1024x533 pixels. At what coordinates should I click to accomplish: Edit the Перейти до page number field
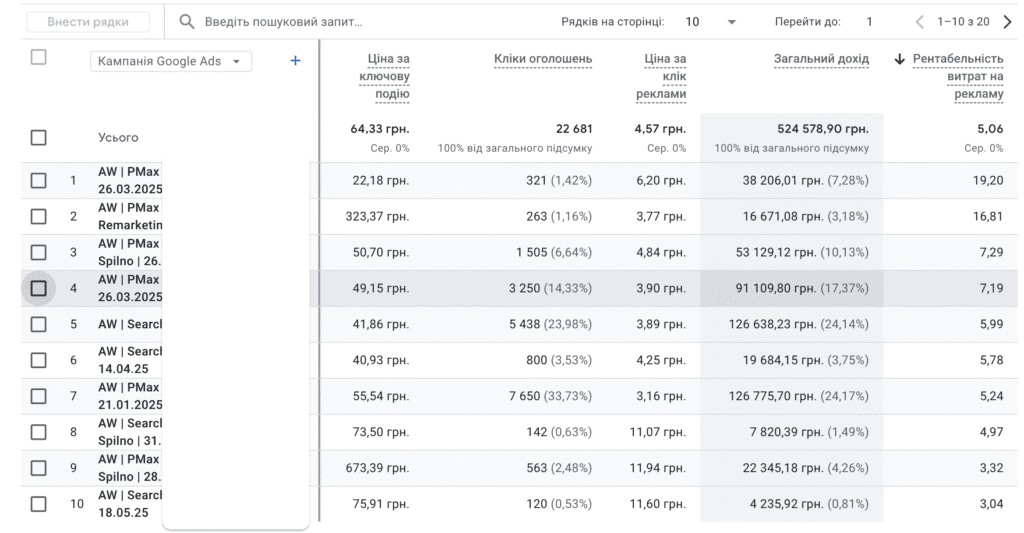point(869,21)
